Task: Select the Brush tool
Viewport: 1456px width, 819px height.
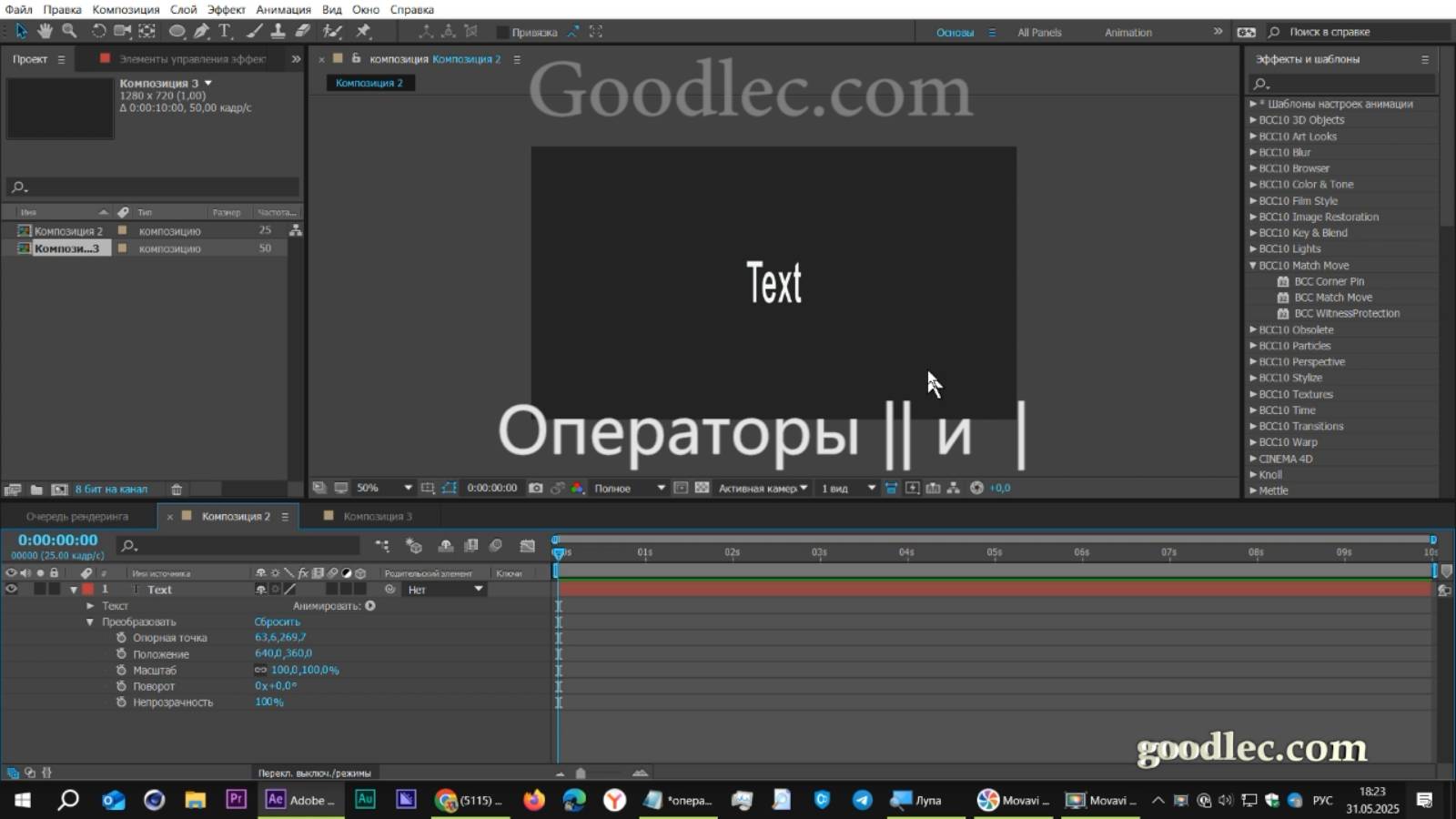Action: (x=254, y=31)
